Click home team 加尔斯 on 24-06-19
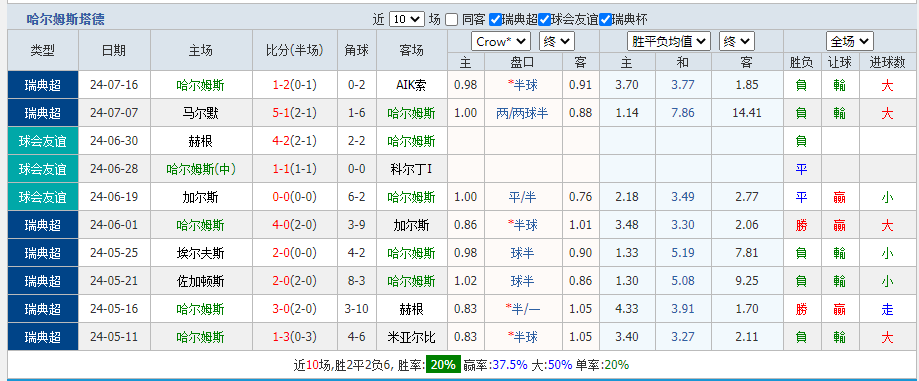 200,197
